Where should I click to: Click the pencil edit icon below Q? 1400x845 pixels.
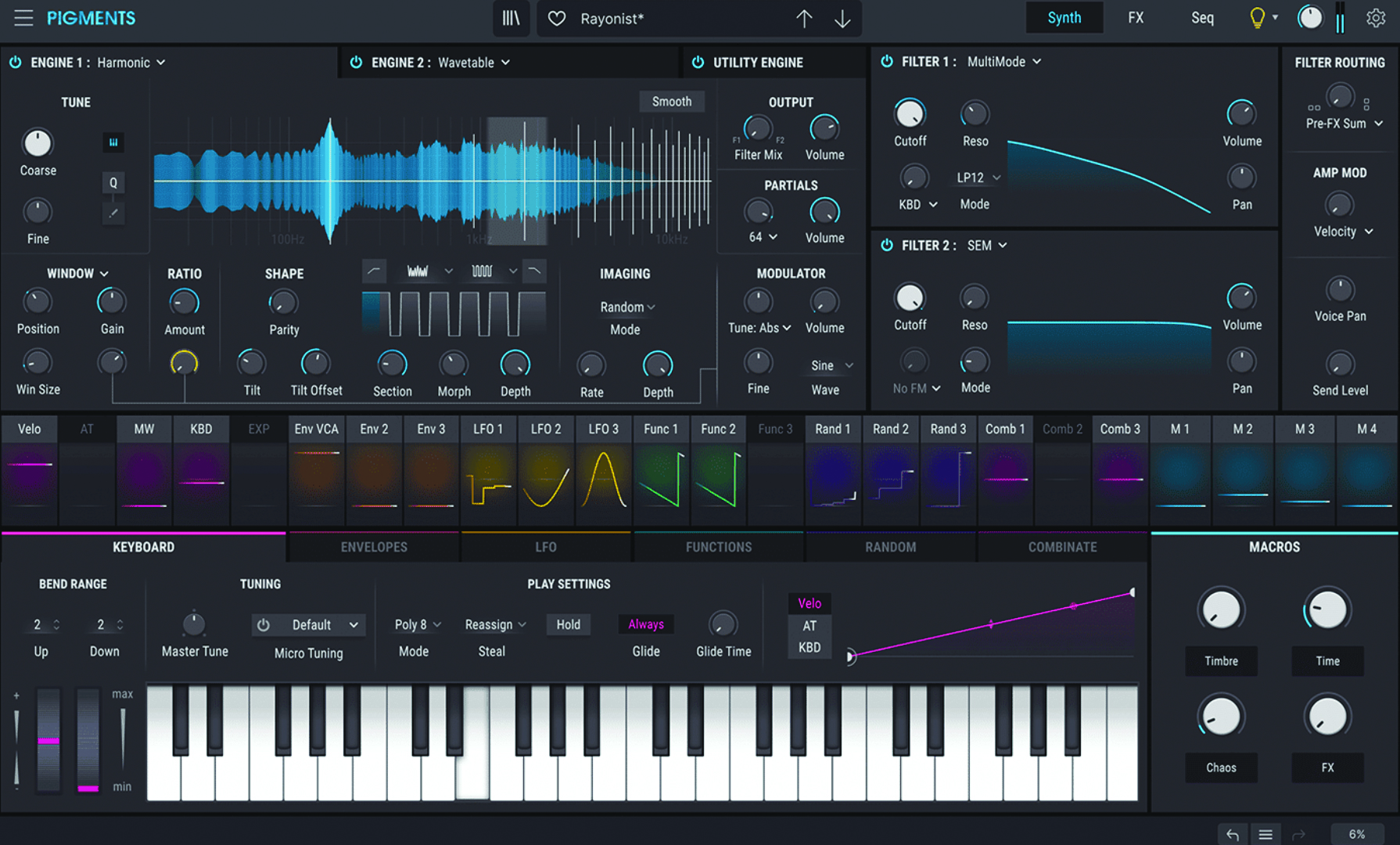tap(113, 213)
